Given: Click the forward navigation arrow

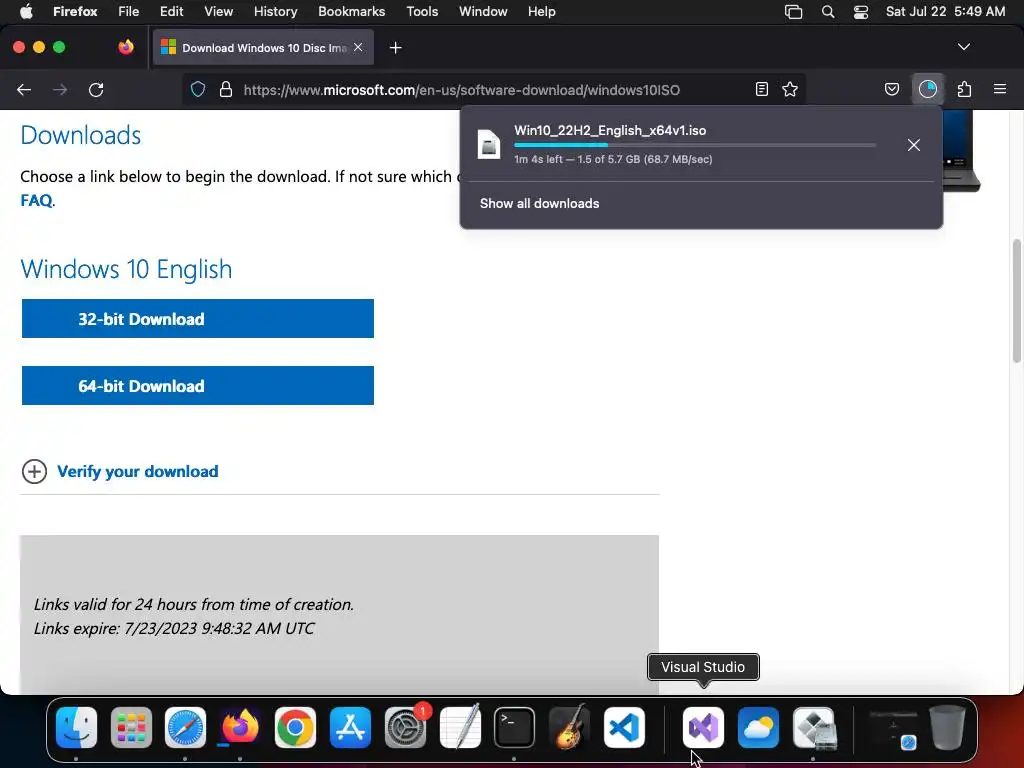Looking at the screenshot, I should click(x=60, y=89).
